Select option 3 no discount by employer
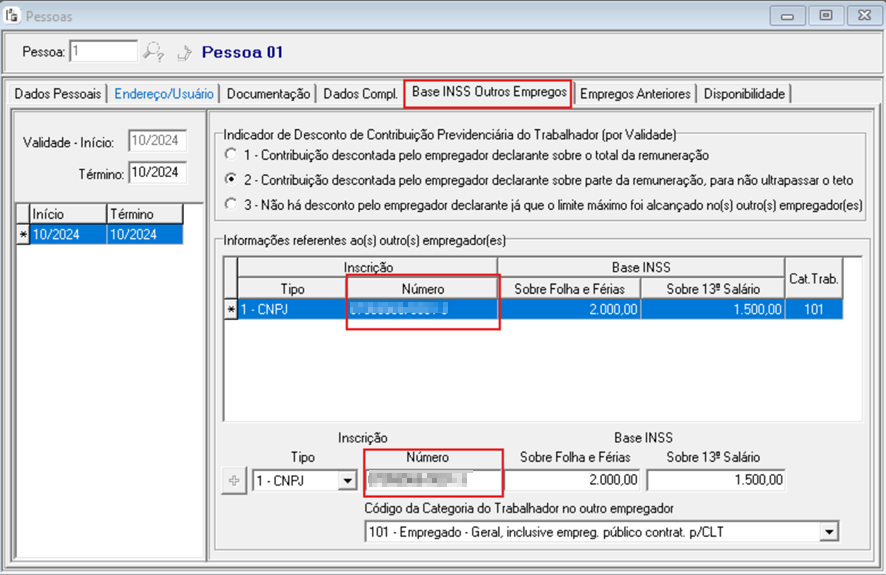This screenshot has height=575, width=886. [x=232, y=205]
